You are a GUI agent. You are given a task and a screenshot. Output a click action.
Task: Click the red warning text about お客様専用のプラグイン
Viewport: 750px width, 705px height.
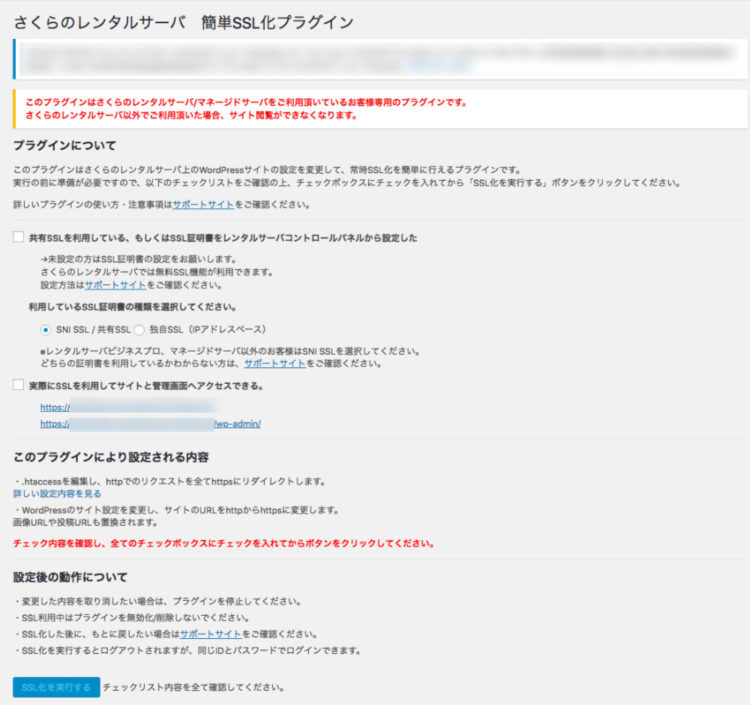pos(246,102)
